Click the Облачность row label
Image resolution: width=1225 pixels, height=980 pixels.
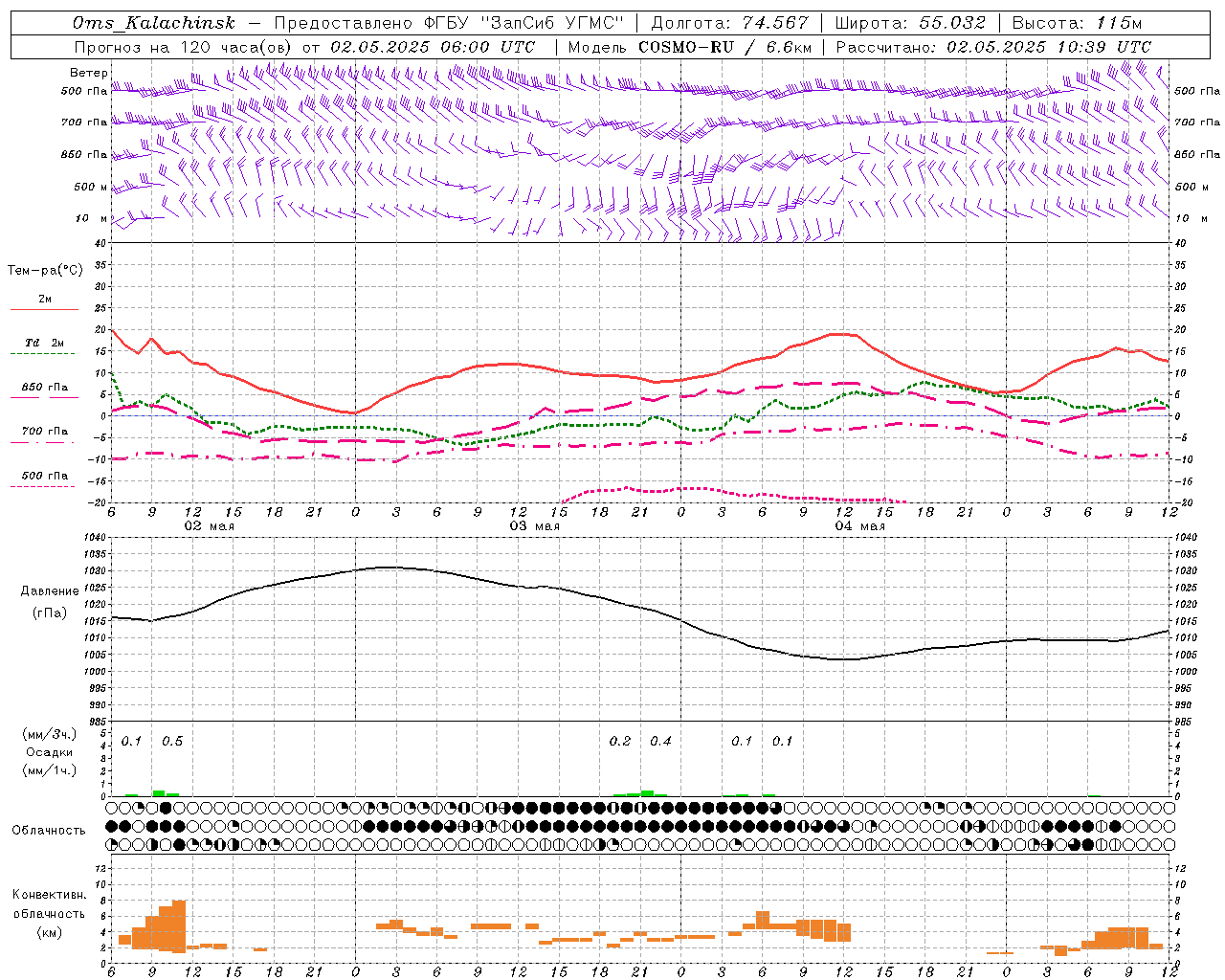click(x=48, y=830)
